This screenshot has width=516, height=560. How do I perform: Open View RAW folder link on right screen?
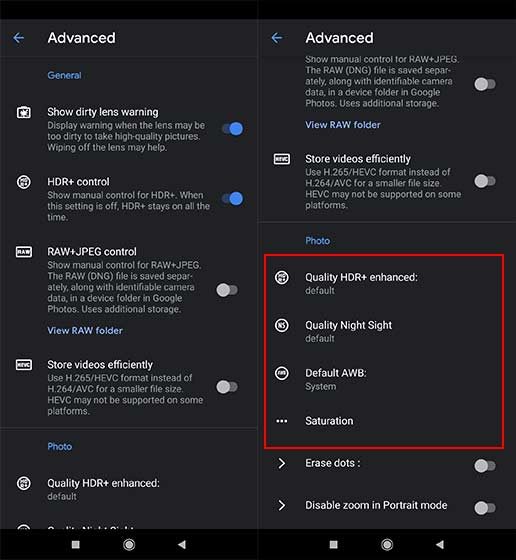[343, 125]
